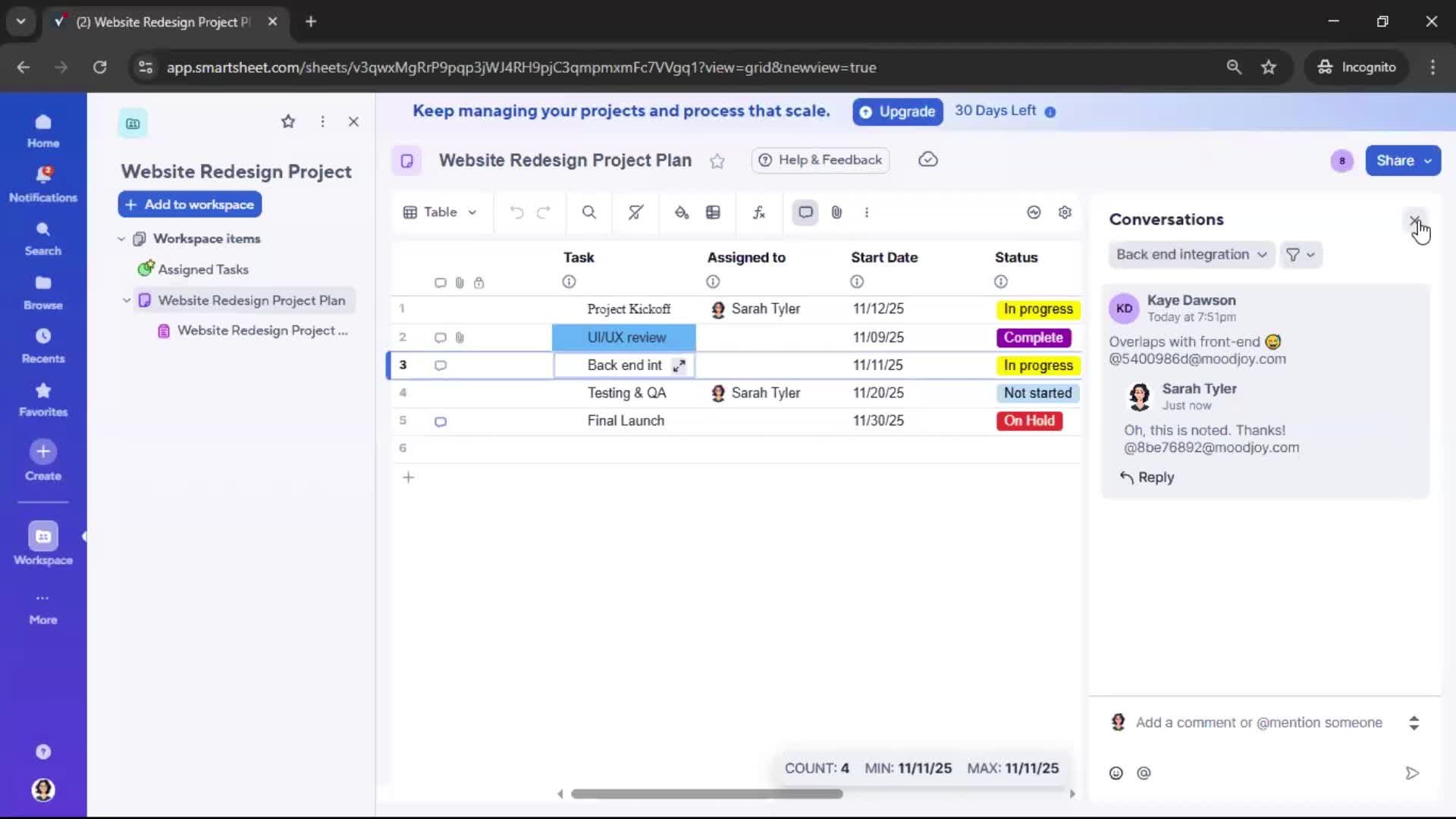The height and width of the screenshot is (819, 1456).
Task: Open the fill color tool
Action: [681, 212]
